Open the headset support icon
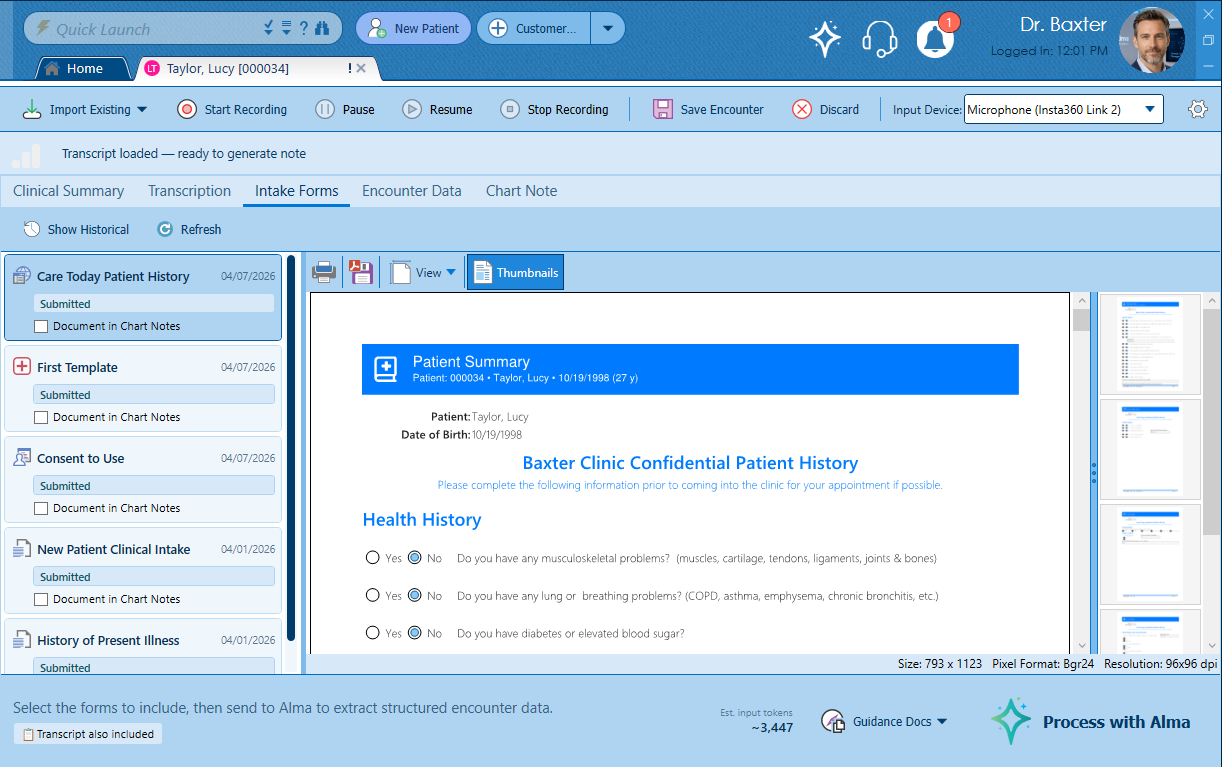This screenshot has height=767, width=1222. [x=879, y=39]
